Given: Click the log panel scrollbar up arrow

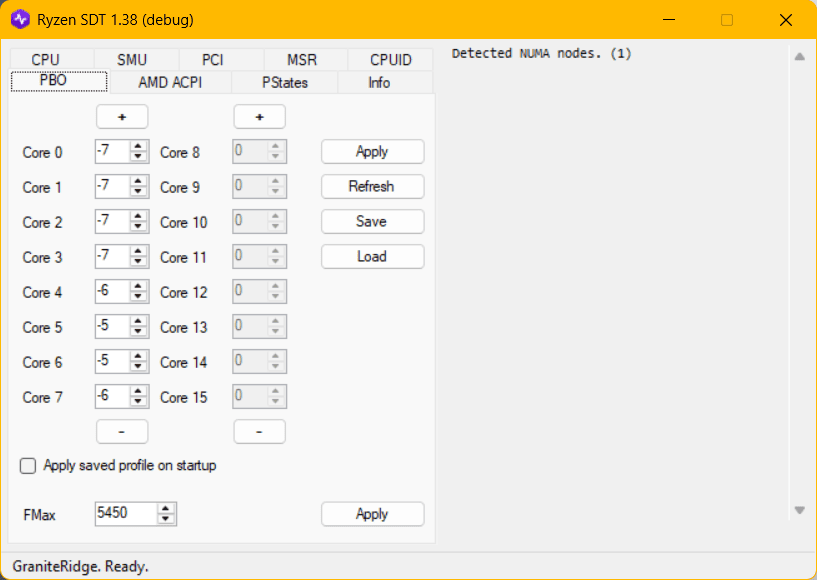Looking at the screenshot, I should point(800,56).
